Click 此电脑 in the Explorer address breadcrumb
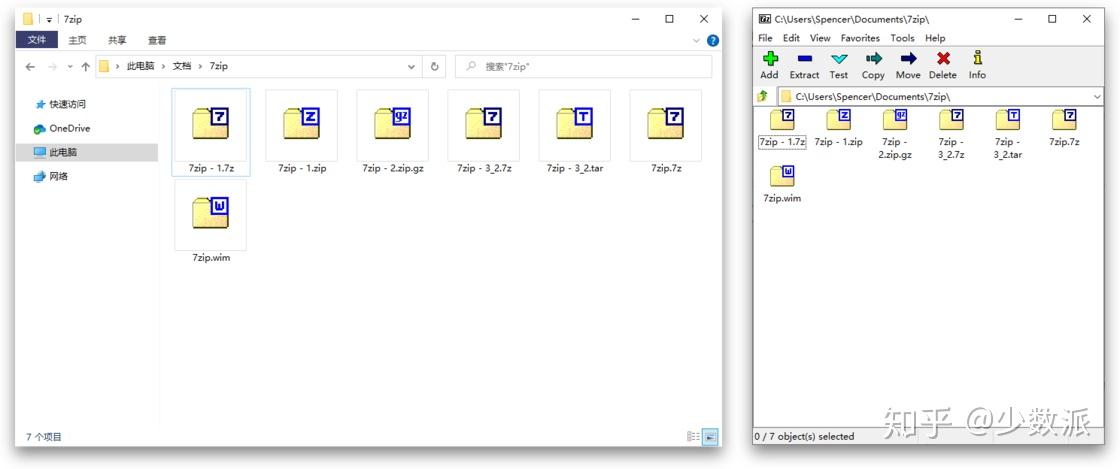Image resolution: width=1120 pixels, height=469 pixels. [x=141, y=66]
